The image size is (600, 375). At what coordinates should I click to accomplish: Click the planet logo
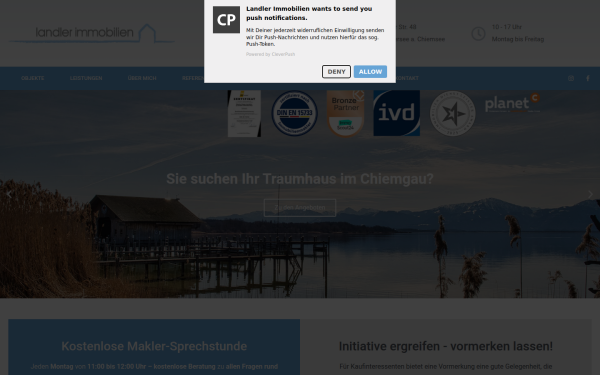[x=512, y=103]
